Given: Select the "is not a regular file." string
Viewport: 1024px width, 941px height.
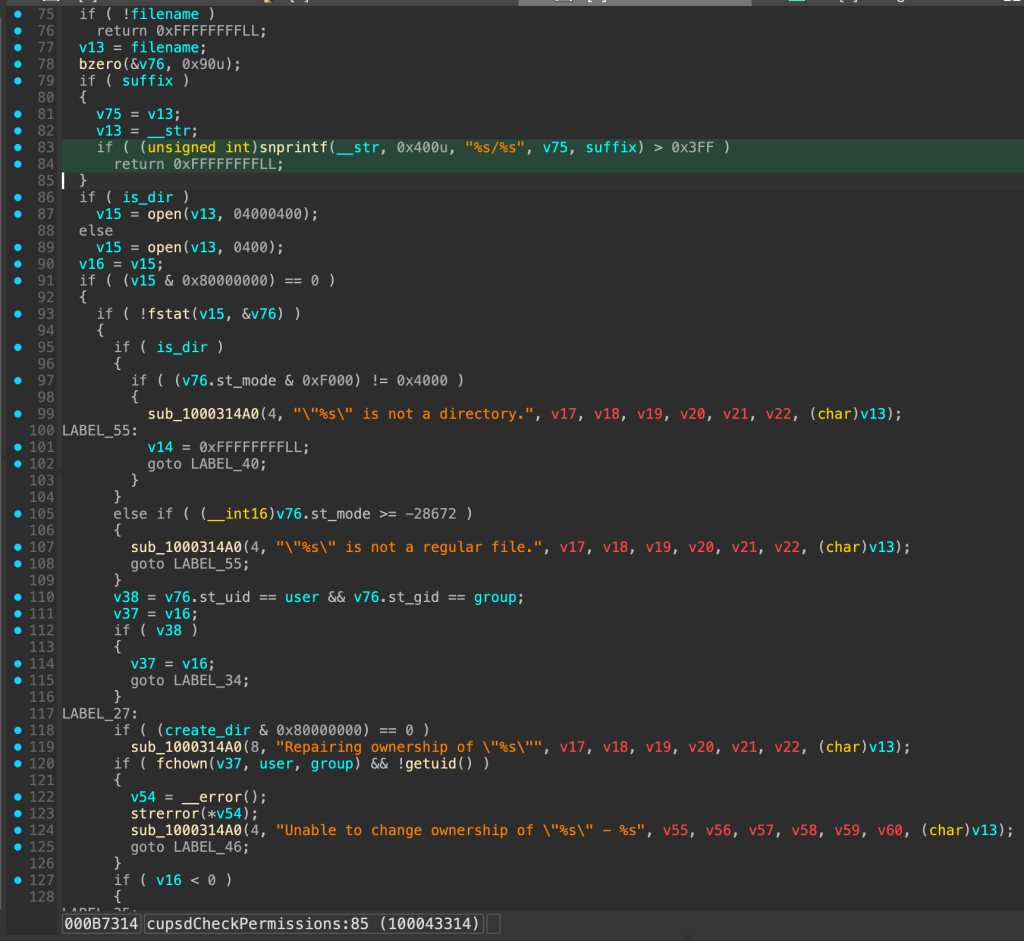Looking at the screenshot, I should (409, 547).
